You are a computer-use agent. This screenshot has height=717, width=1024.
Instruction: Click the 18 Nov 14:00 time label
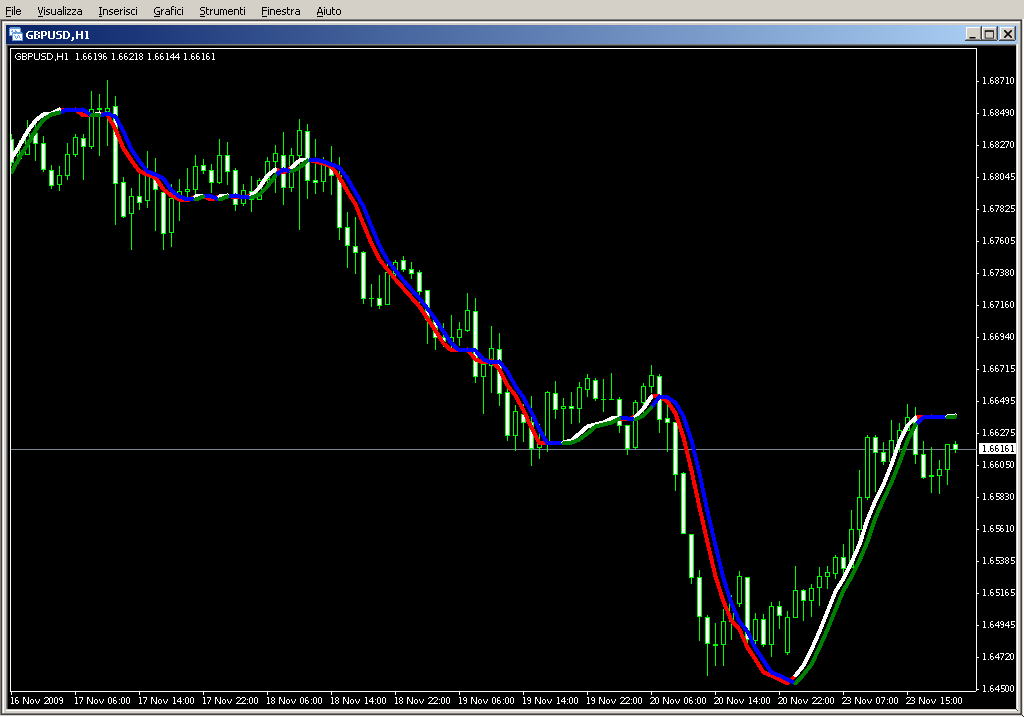(358, 701)
